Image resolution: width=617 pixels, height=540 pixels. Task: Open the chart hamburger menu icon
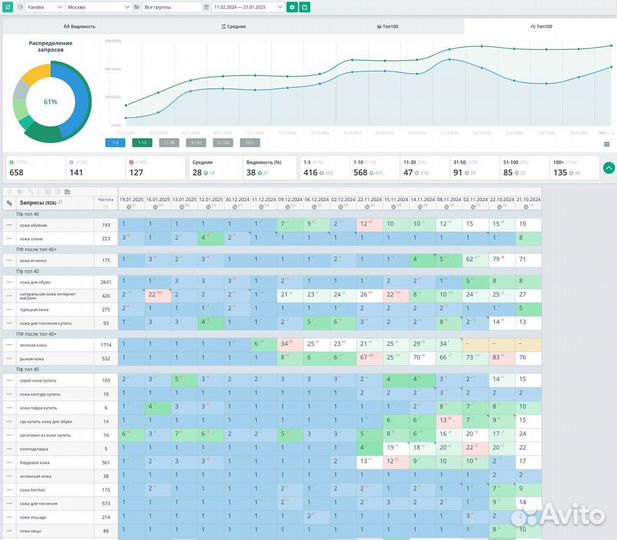[606, 144]
